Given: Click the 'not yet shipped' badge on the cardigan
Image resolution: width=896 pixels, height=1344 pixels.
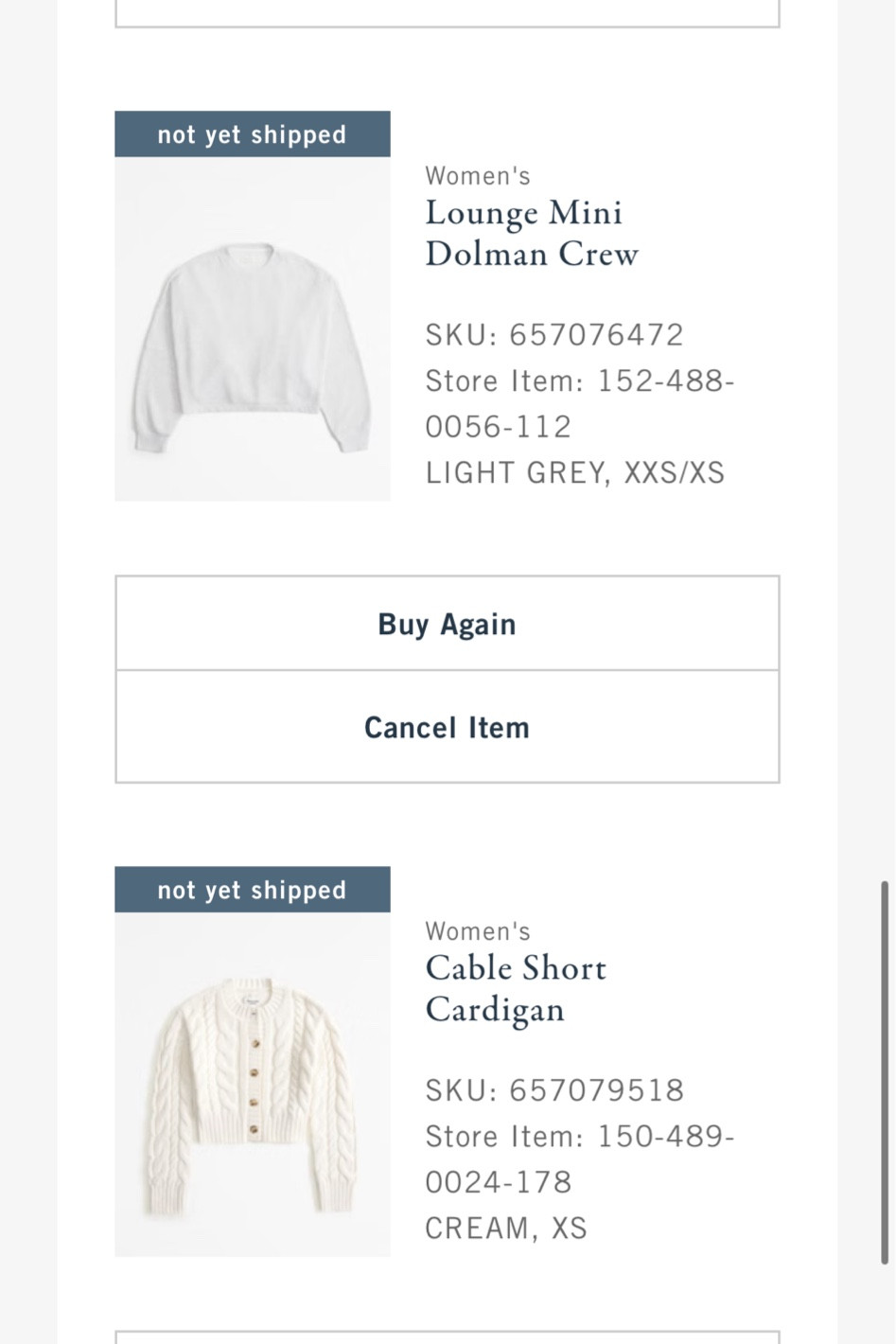Looking at the screenshot, I should 252,889.
